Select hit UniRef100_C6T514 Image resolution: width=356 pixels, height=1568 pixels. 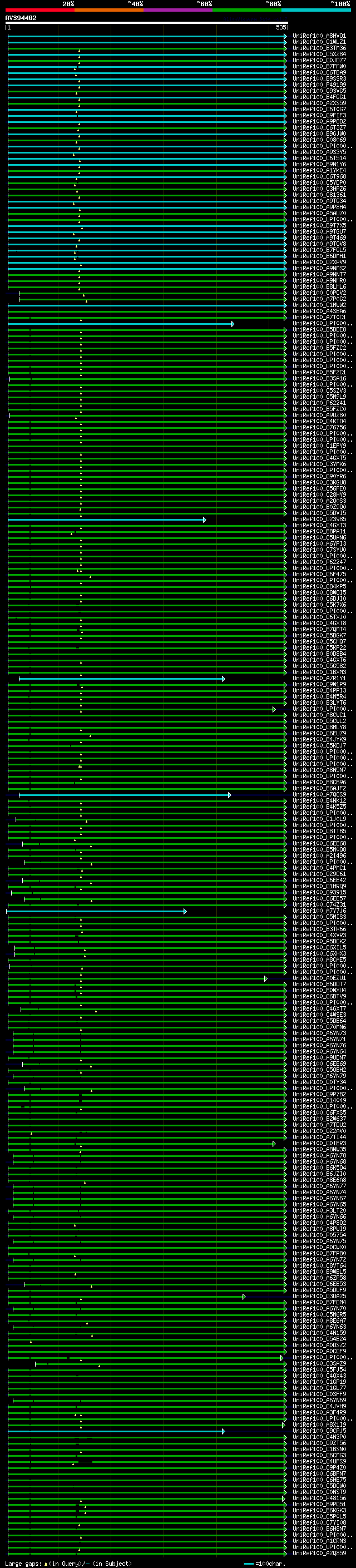tap(319, 159)
